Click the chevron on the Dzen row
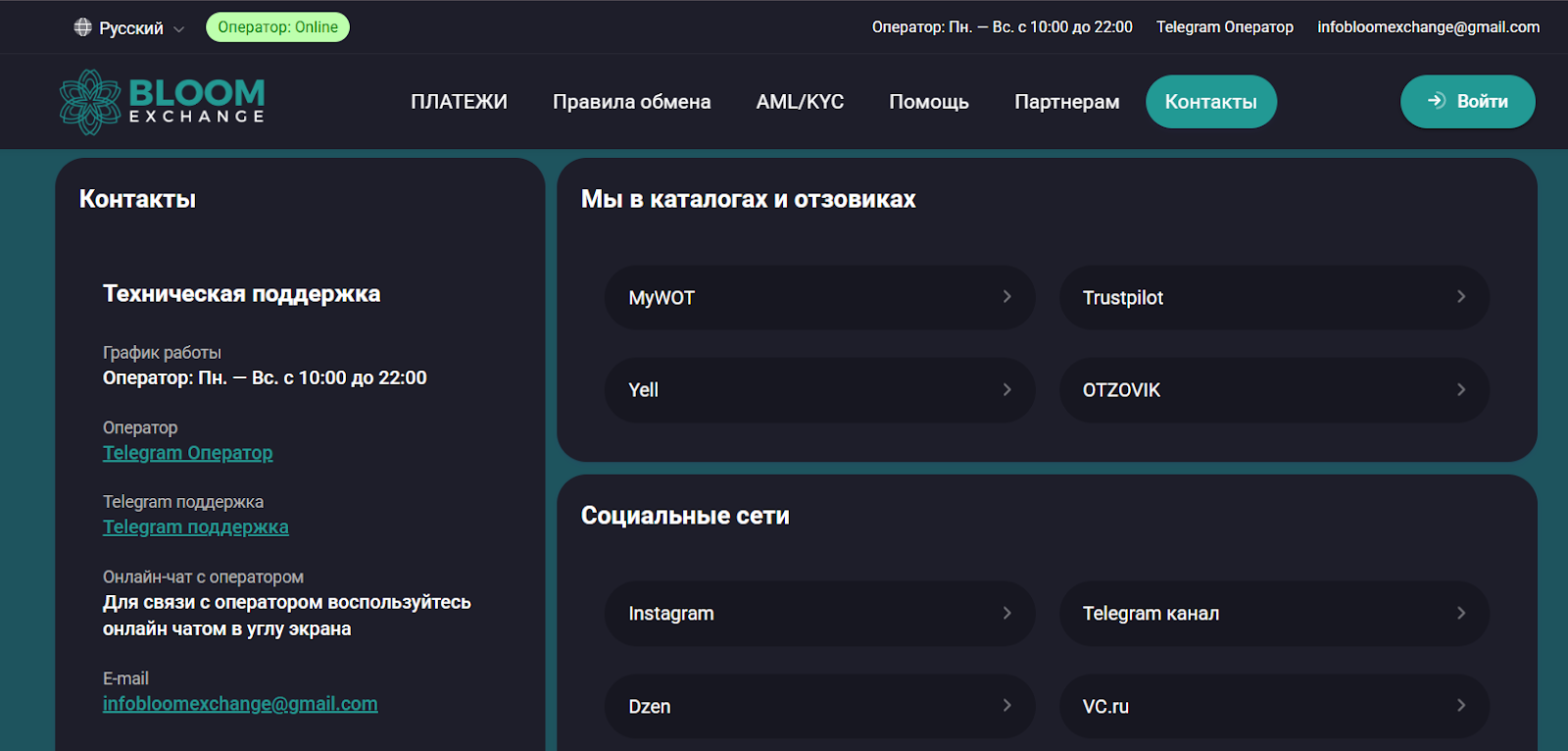 click(x=1006, y=706)
